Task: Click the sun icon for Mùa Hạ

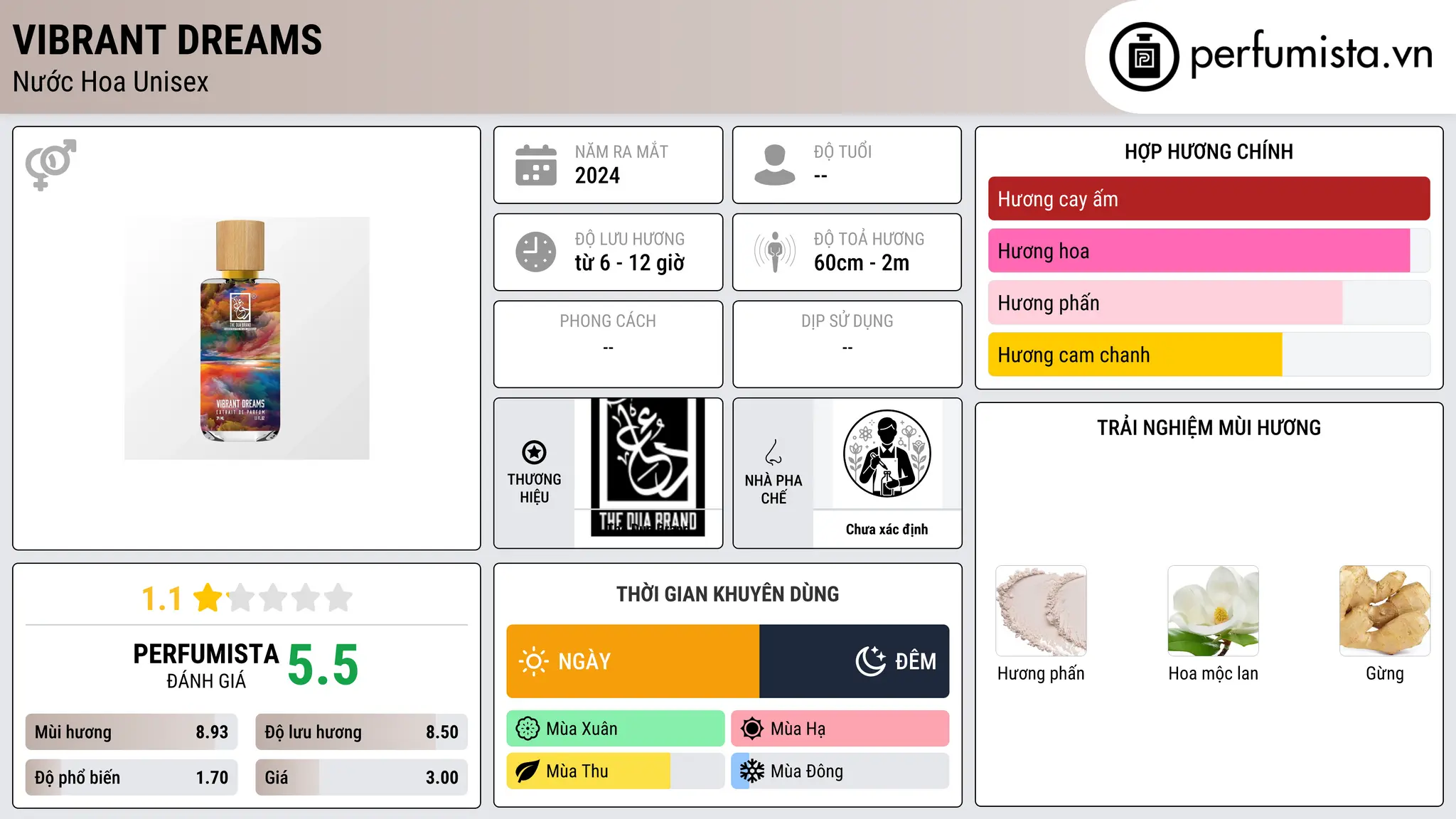Action: click(752, 729)
